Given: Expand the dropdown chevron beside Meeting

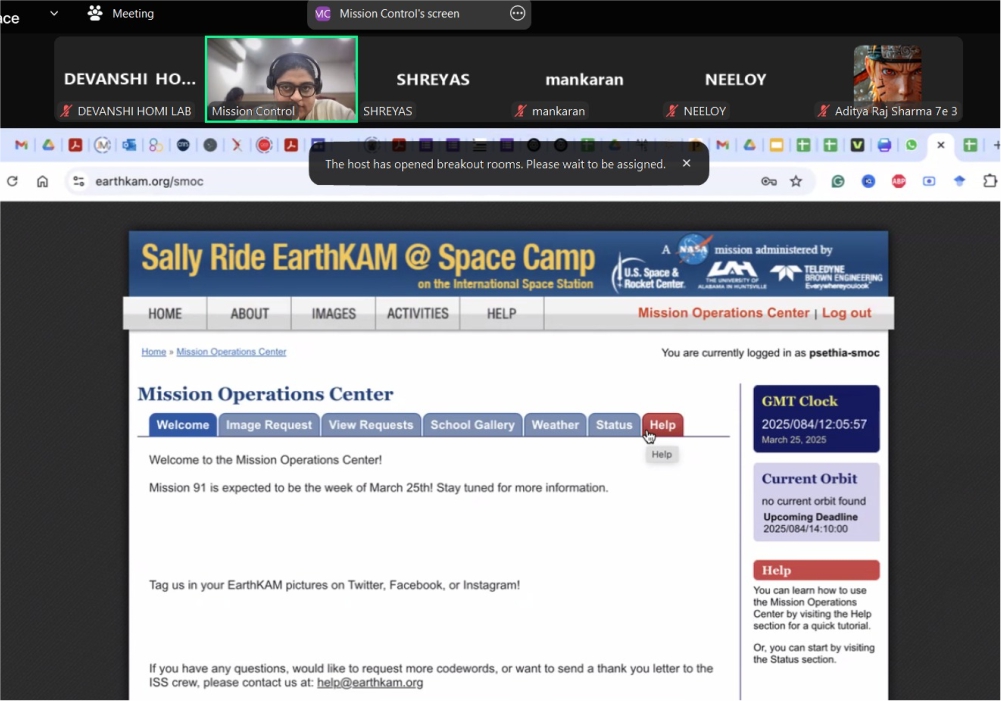Looking at the screenshot, I should (54, 13).
